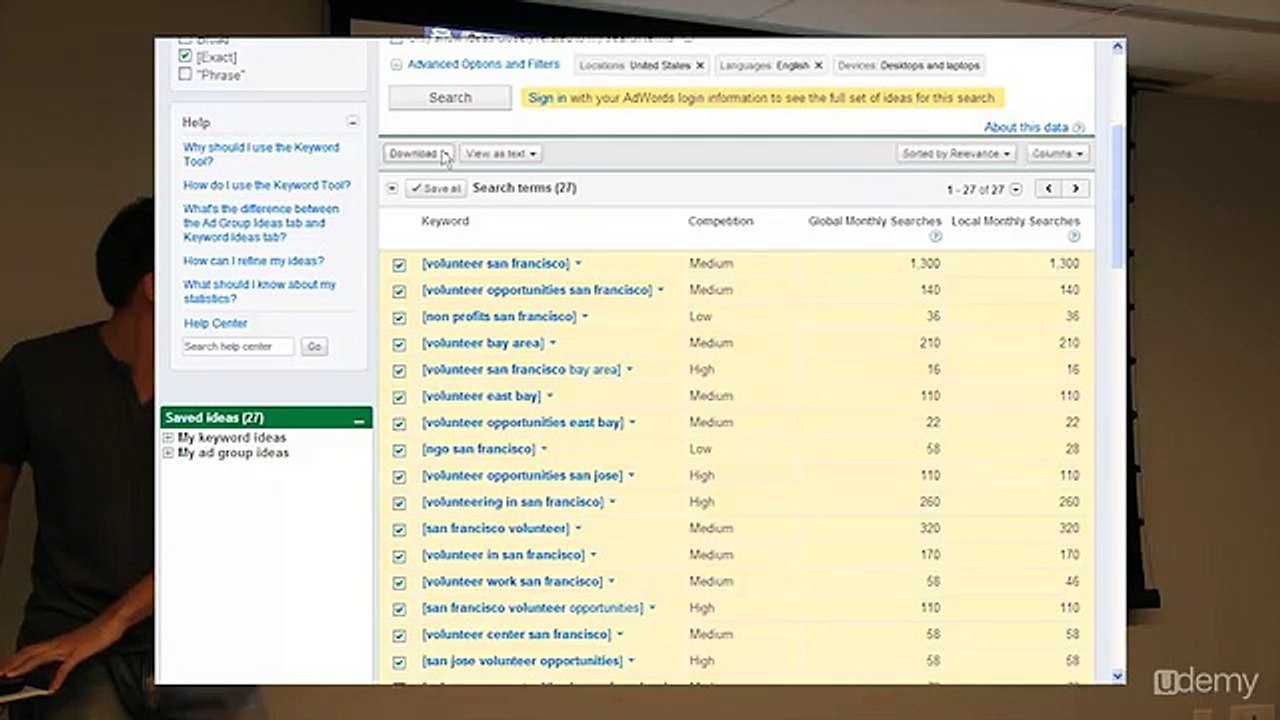The height and width of the screenshot is (720, 1280).
Task: Open the arrow menu next to [volunteer san francisco]
Action: coord(579,264)
